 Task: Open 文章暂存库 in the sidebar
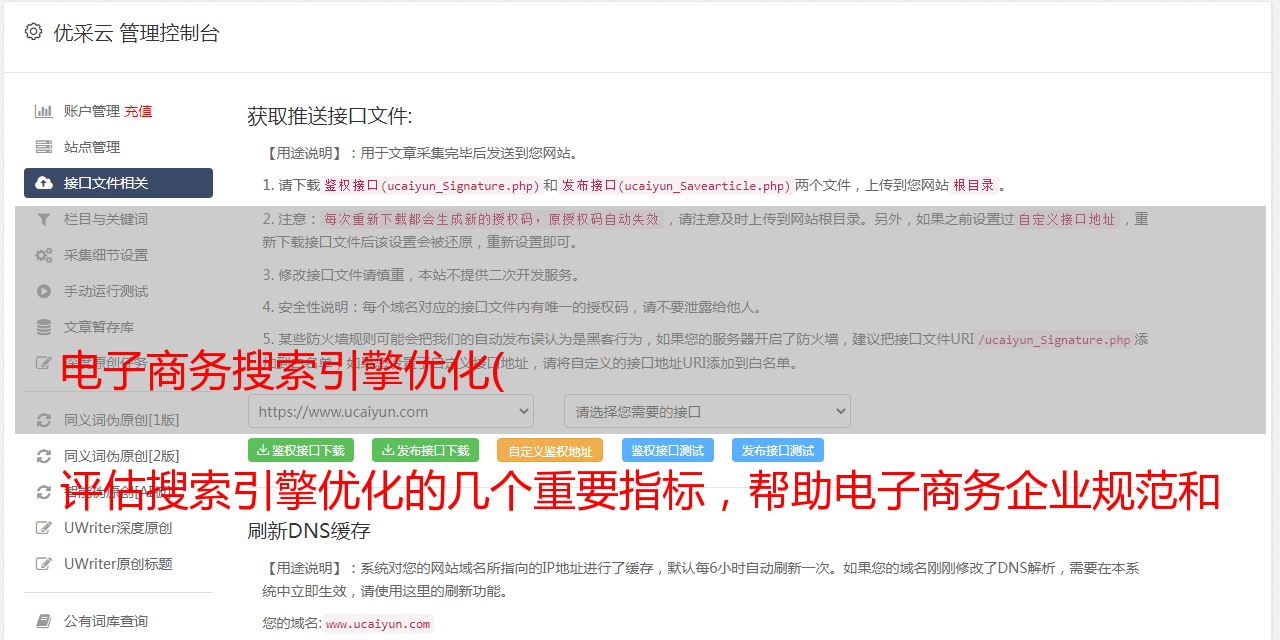(99, 327)
